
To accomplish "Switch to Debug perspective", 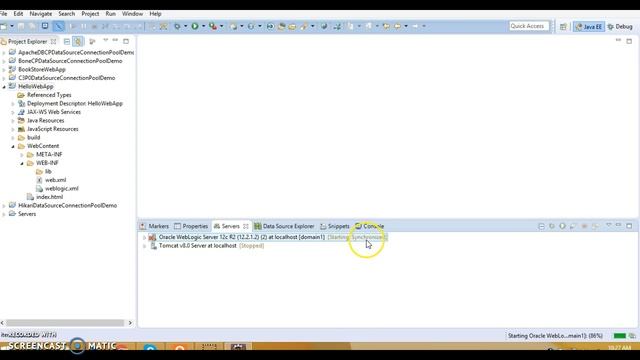I will coord(620,27).
